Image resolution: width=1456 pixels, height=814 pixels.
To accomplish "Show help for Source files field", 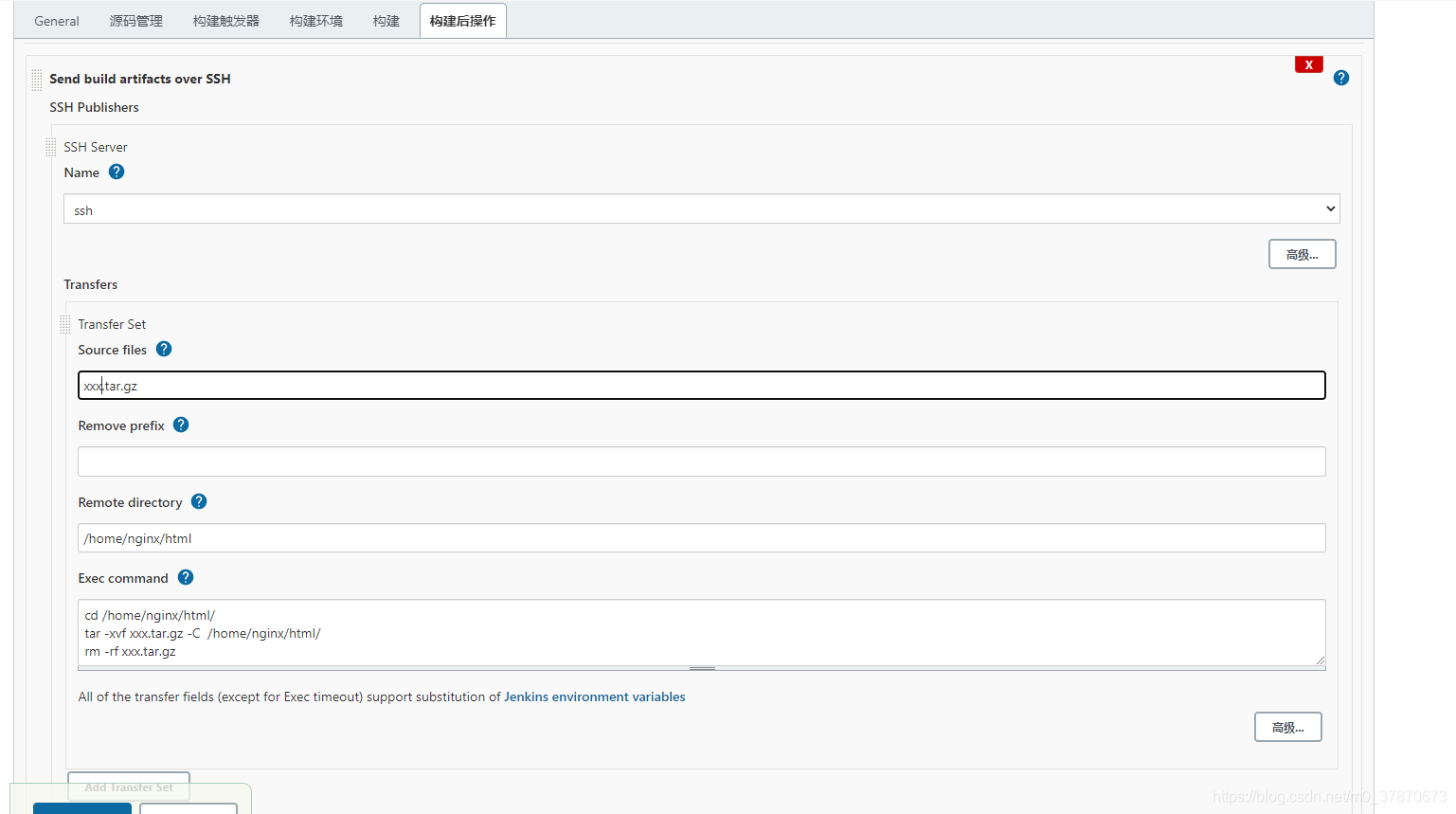I will coord(164,349).
